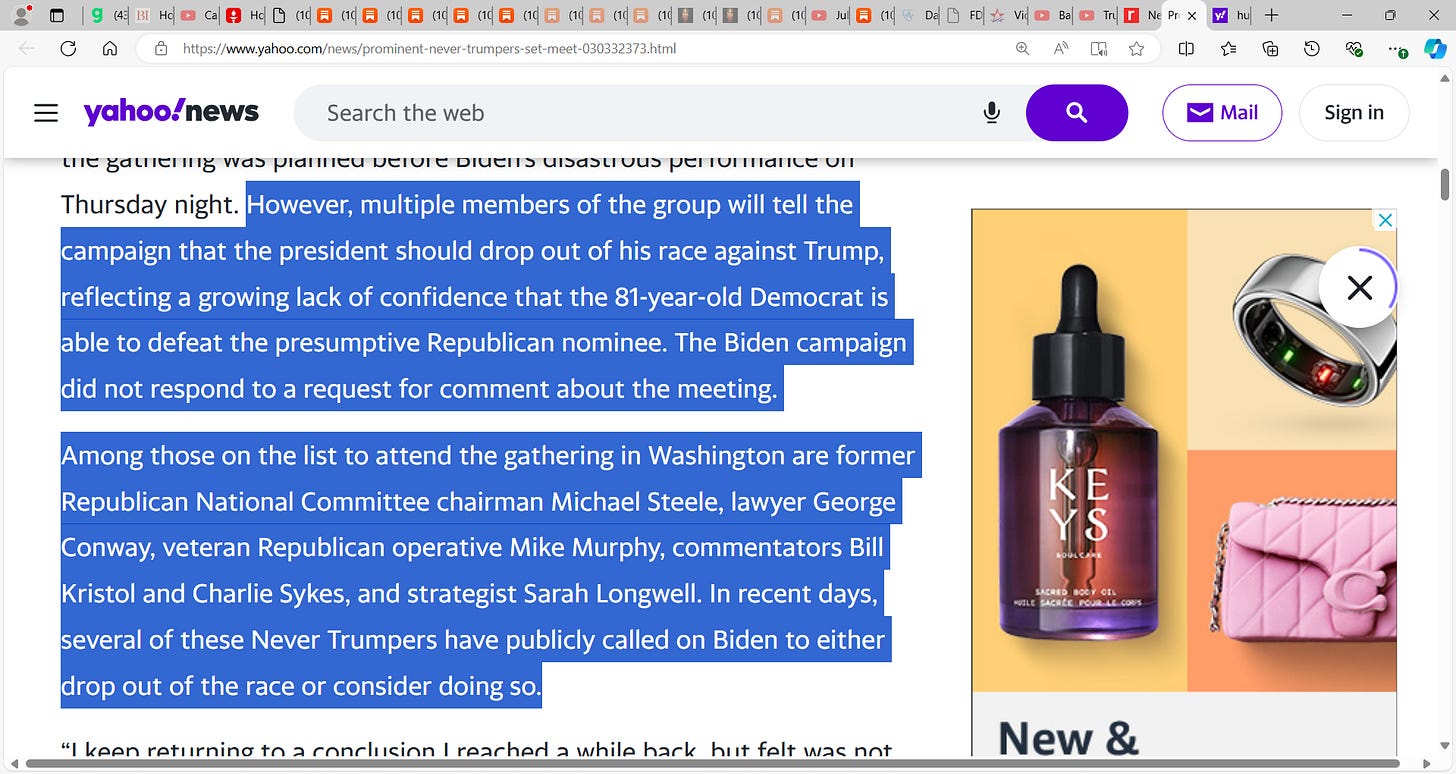Switch to the red microphone Ho tab
Screen dimensions: 1456x774
click(244, 16)
